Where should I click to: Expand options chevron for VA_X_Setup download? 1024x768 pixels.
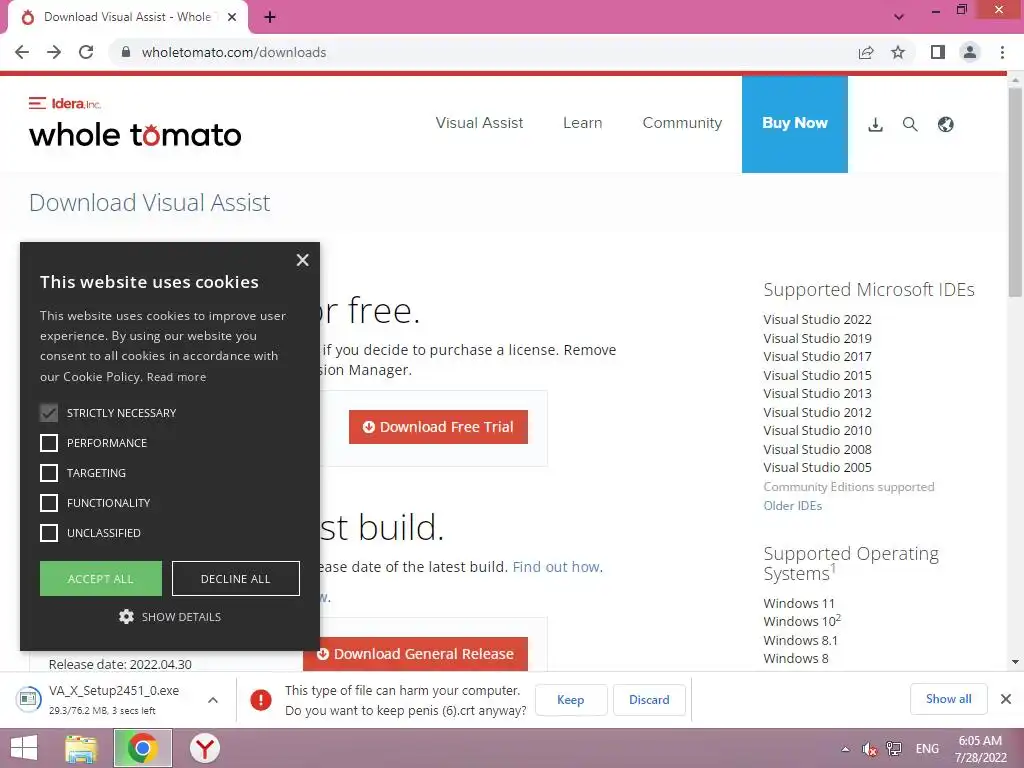pos(213,699)
